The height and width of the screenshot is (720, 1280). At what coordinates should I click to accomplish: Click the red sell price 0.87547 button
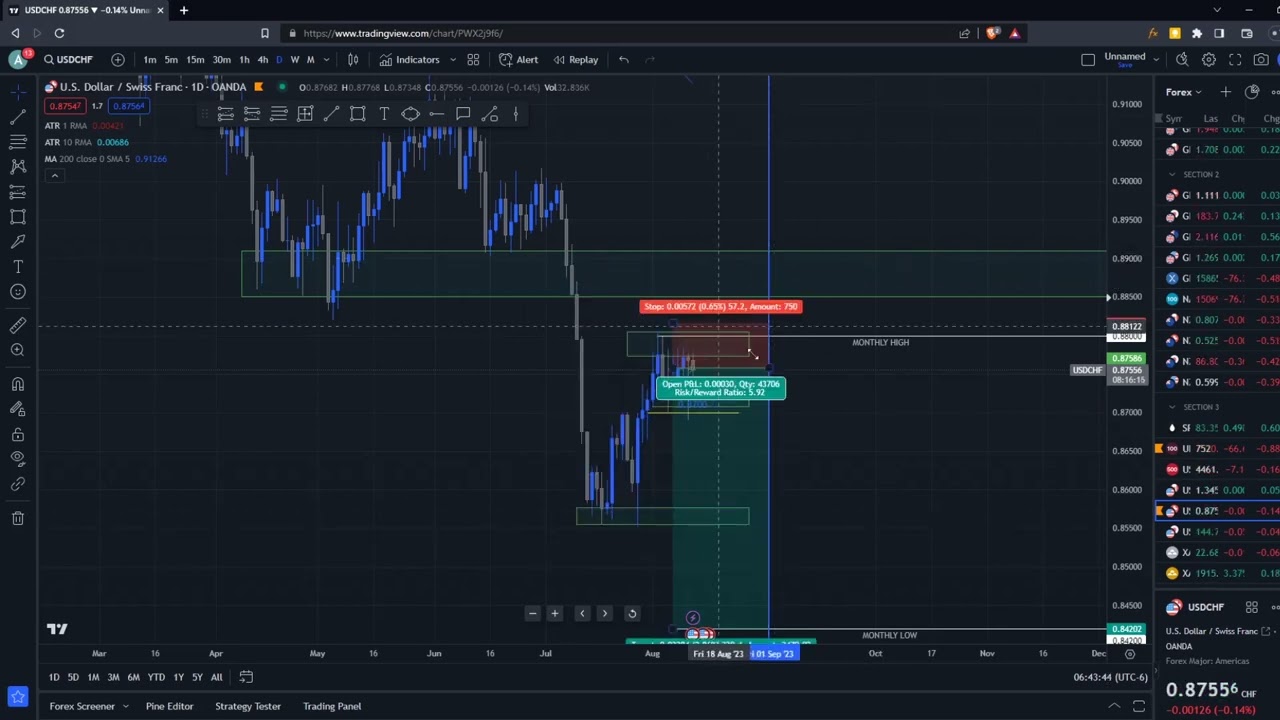65,106
